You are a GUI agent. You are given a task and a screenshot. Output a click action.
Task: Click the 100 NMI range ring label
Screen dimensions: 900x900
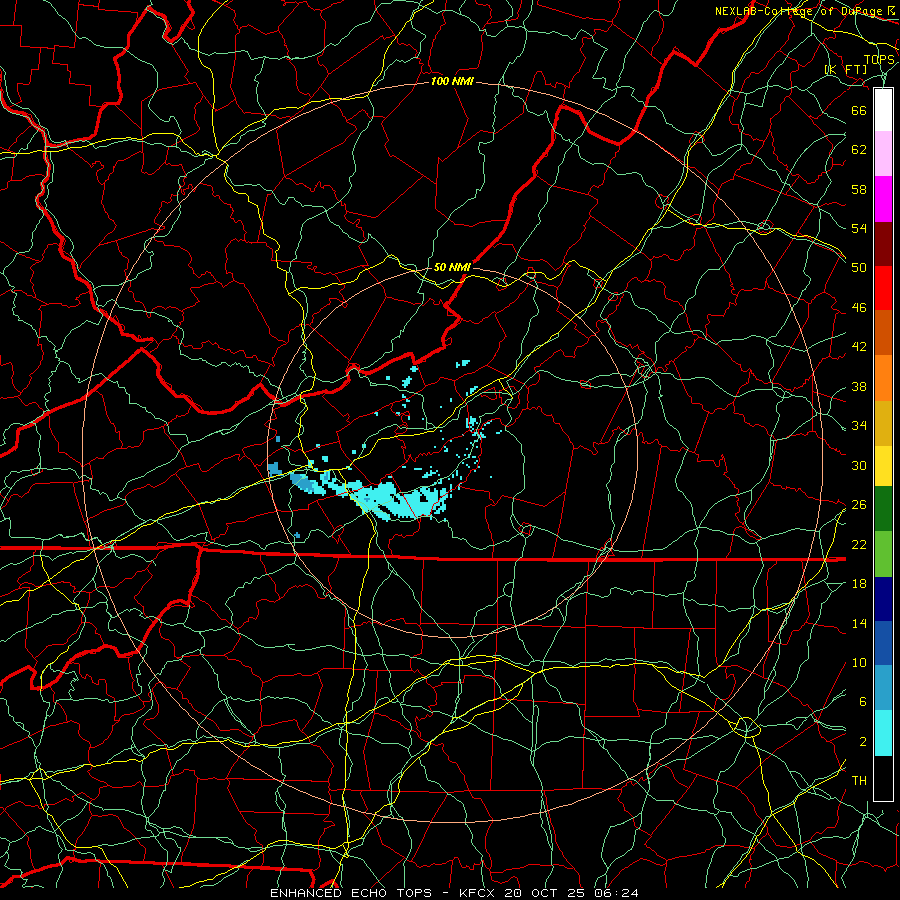click(452, 82)
